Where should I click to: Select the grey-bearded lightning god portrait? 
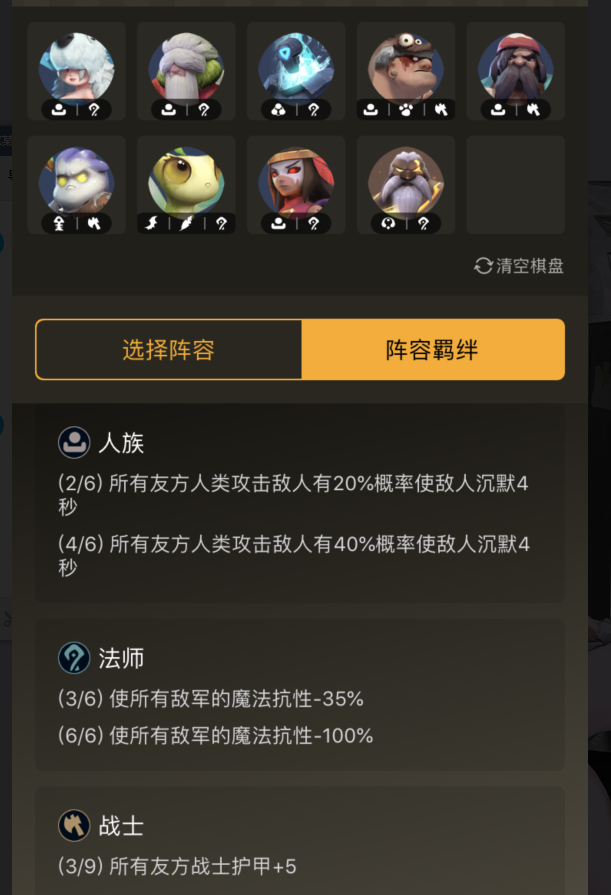405,183
